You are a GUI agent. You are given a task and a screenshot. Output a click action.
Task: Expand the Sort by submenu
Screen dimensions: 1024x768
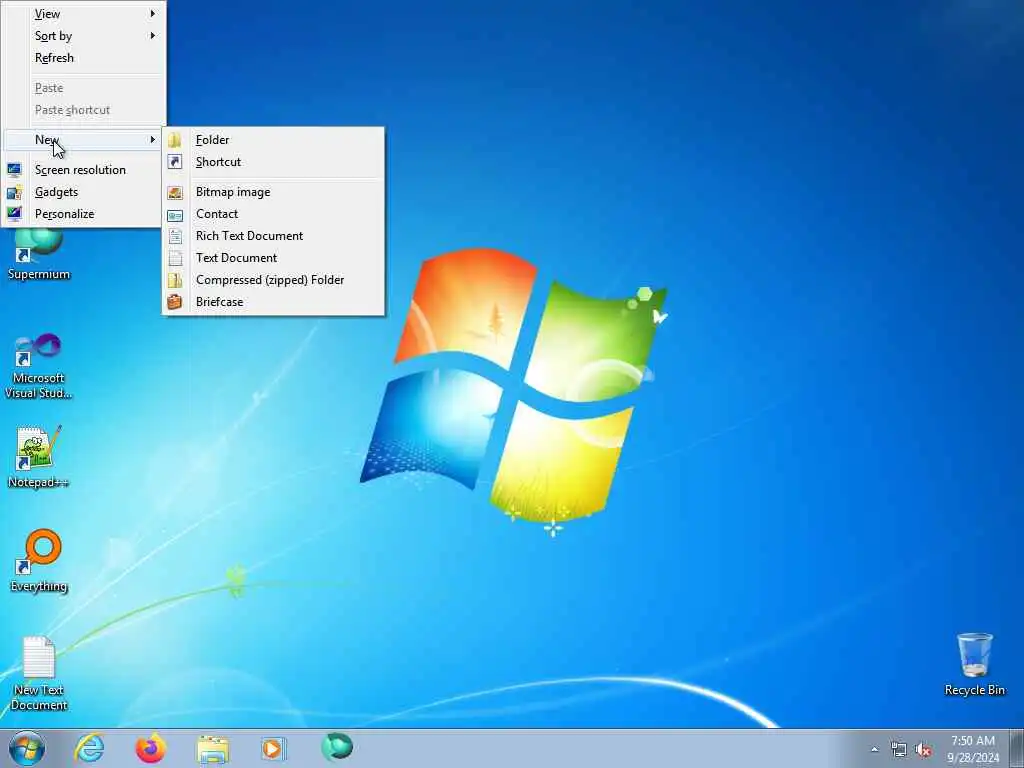(x=83, y=36)
